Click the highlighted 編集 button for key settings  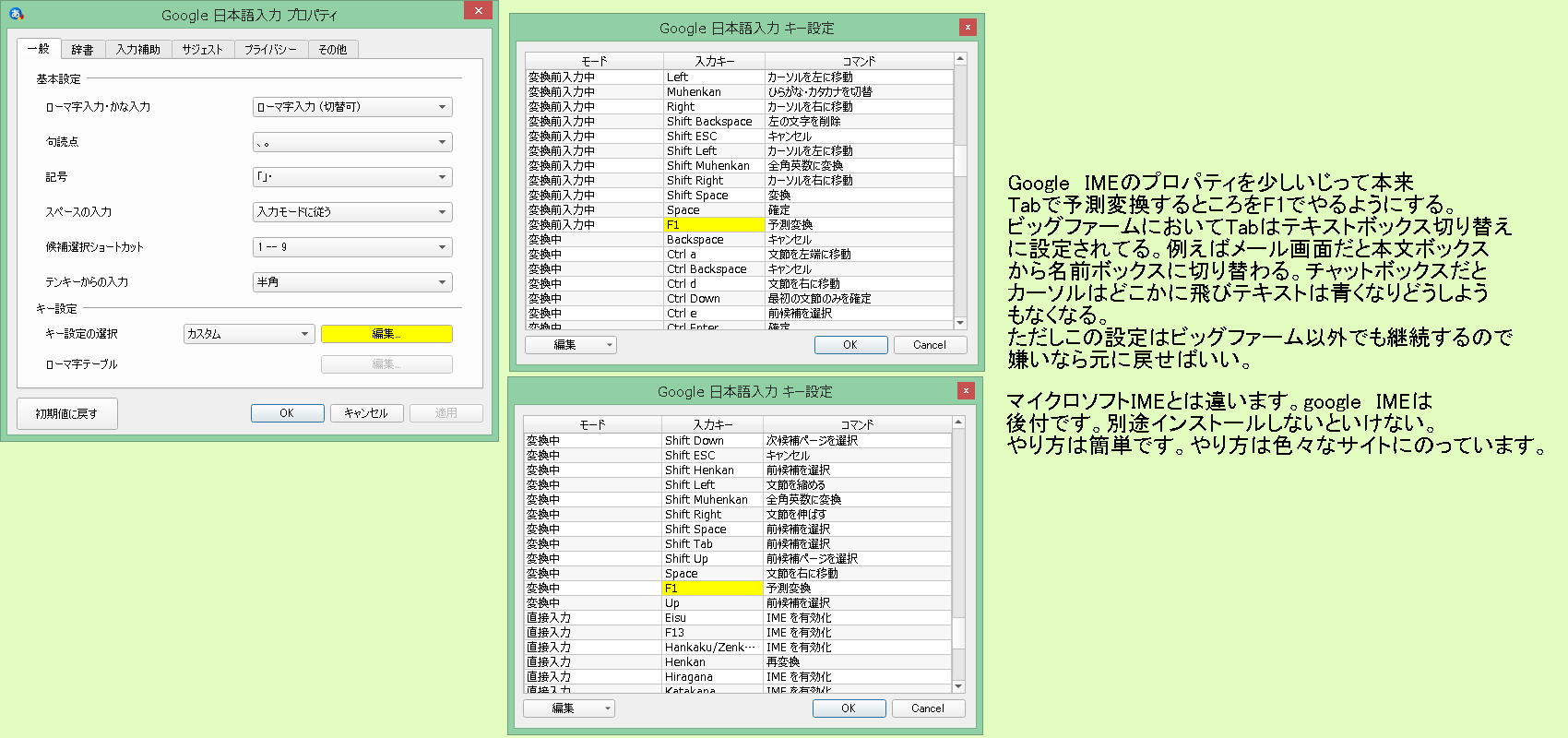(x=386, y=334)
